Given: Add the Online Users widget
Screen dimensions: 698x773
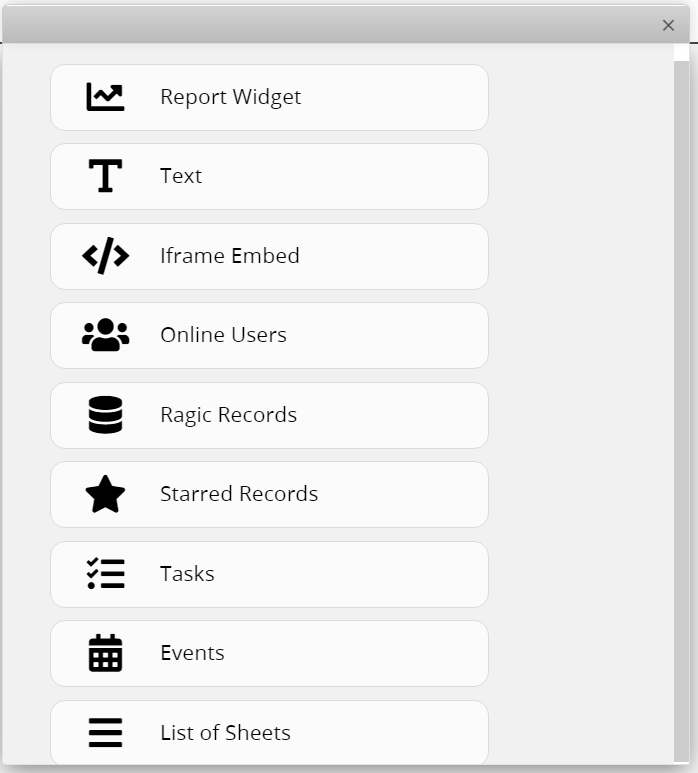Looking at the screenshot, I should point(269,335).
